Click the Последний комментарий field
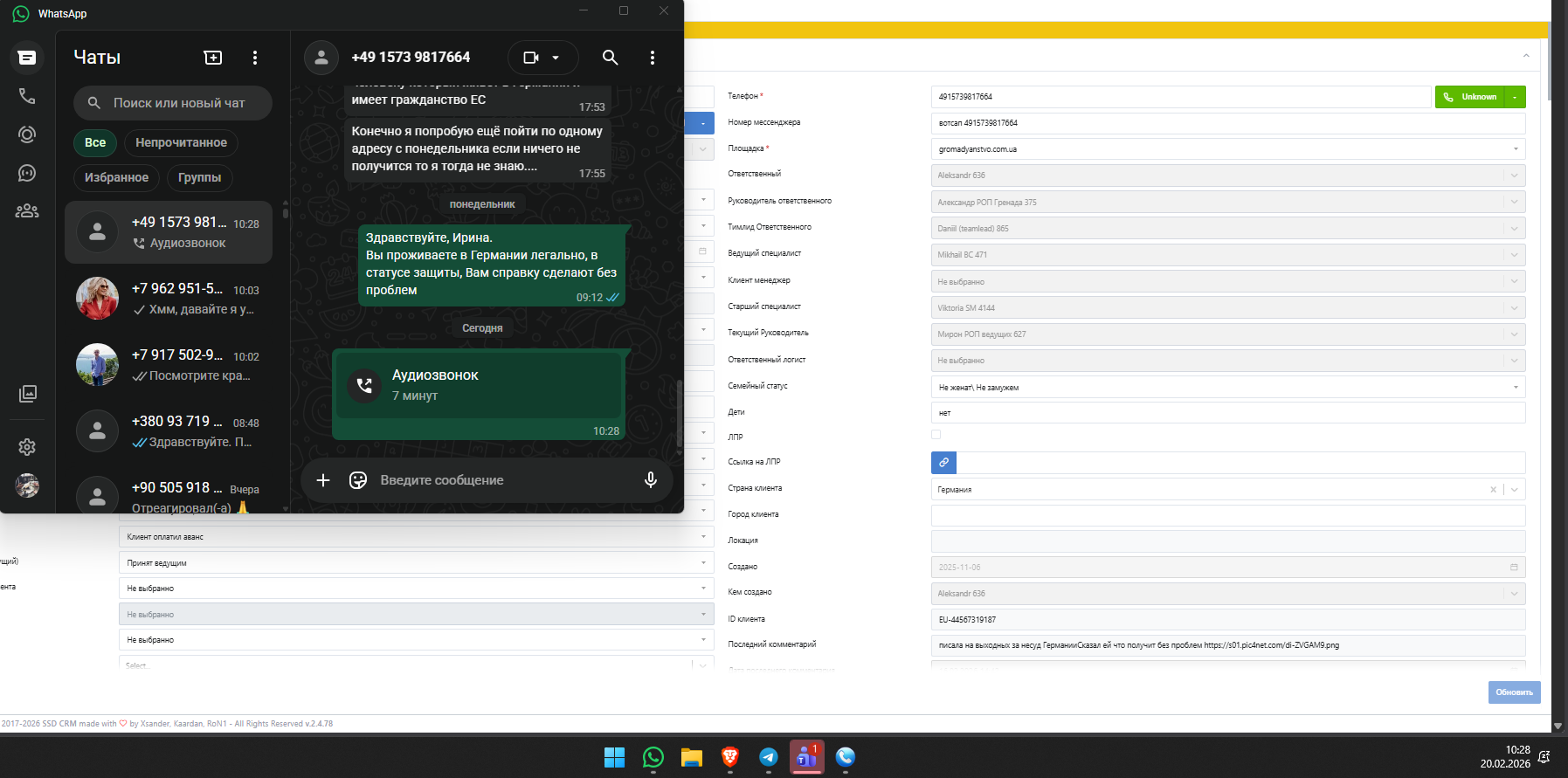 click(1228, 645)
